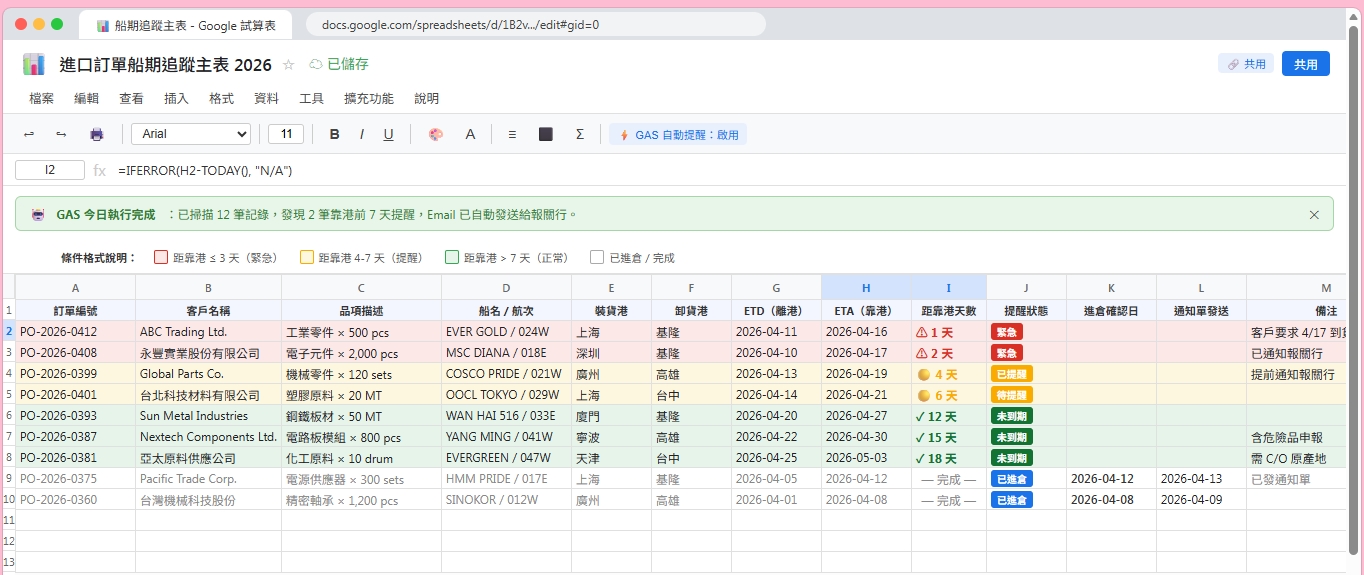Select row 5 header
1364x575 pixels.
(9, 395)
